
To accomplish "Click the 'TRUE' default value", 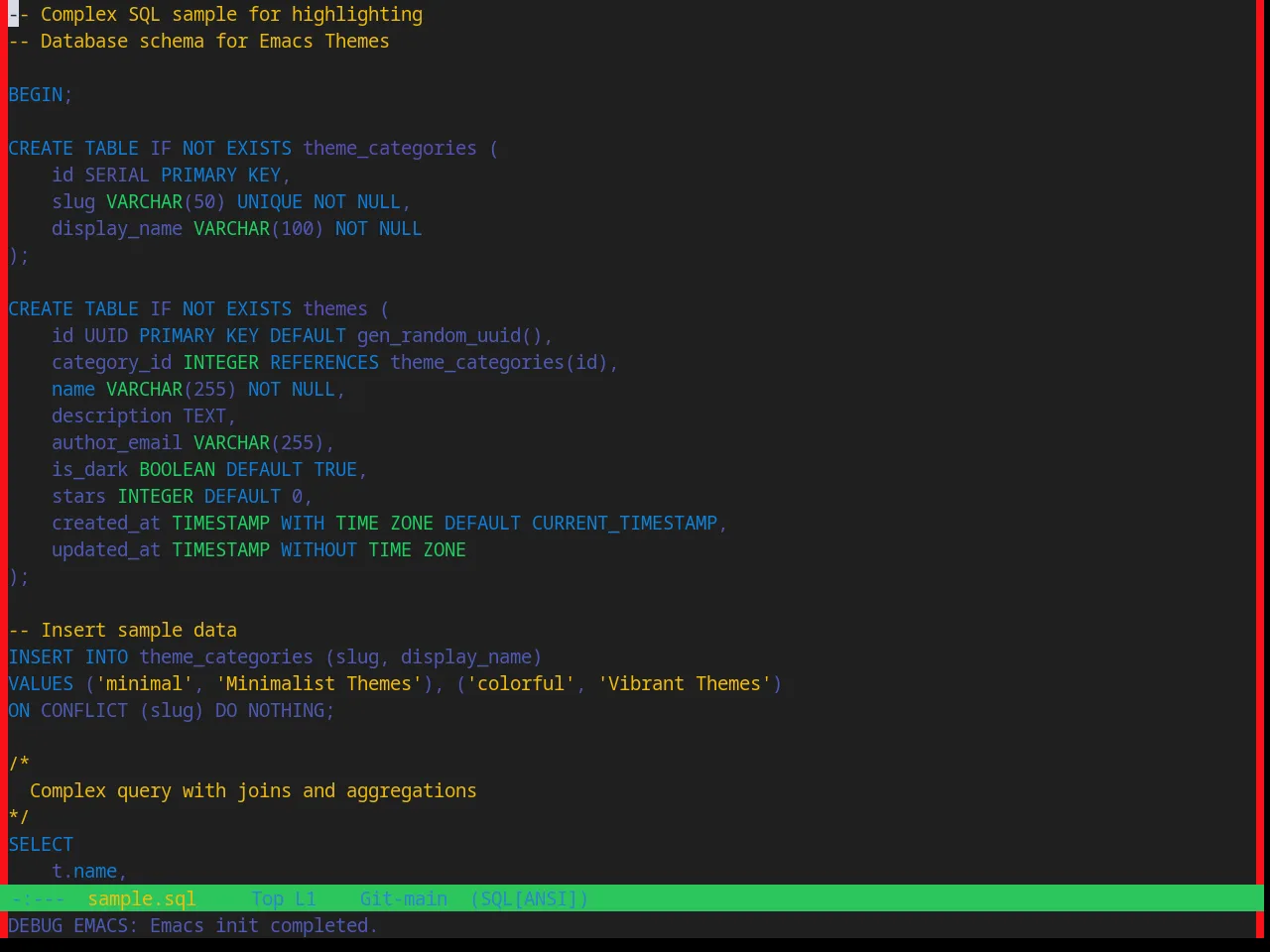I will (335, 470).
